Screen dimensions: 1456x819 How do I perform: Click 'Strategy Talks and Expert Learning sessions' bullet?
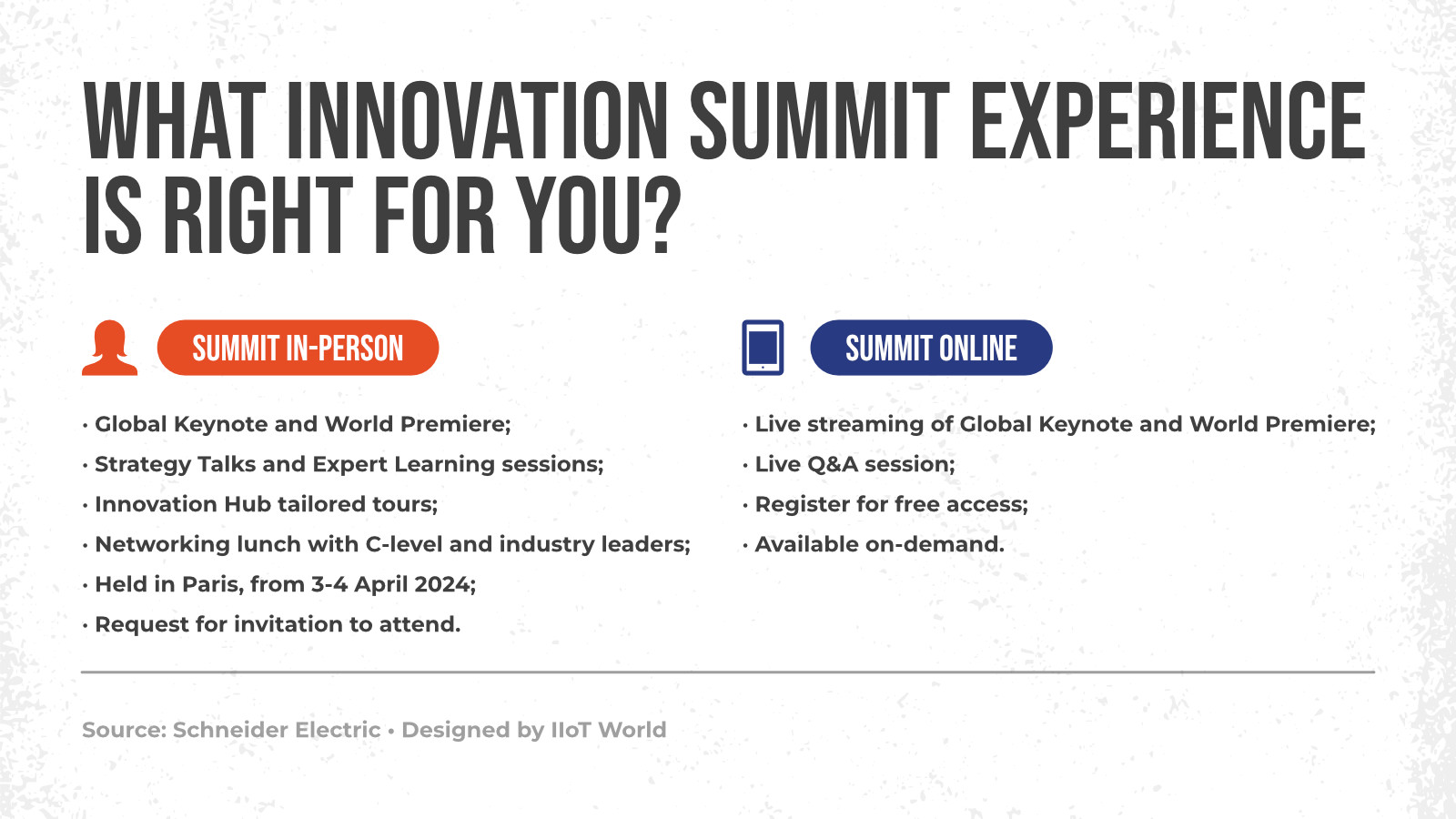tap(343, 464)
